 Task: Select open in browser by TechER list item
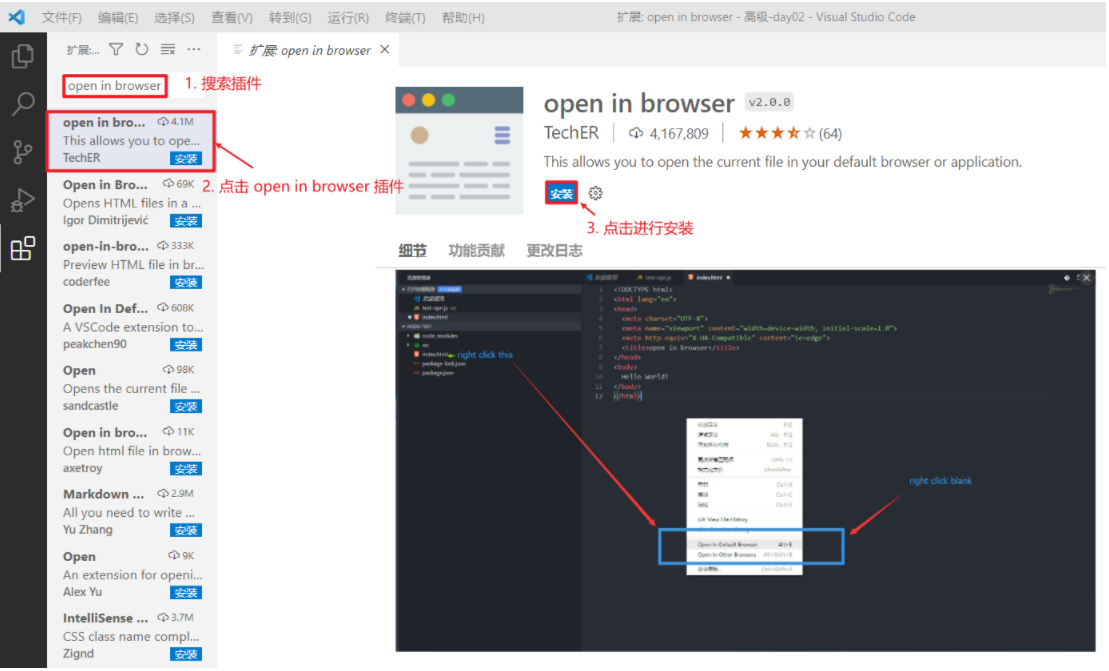point(132,140)
